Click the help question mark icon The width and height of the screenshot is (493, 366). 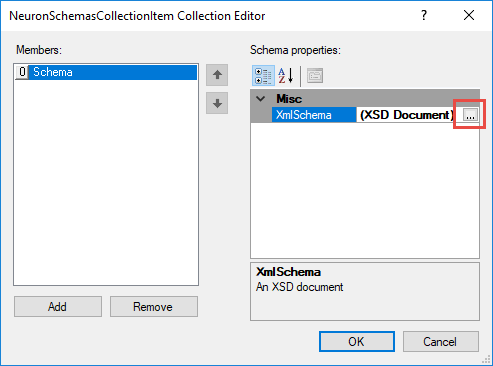[424, 15]
